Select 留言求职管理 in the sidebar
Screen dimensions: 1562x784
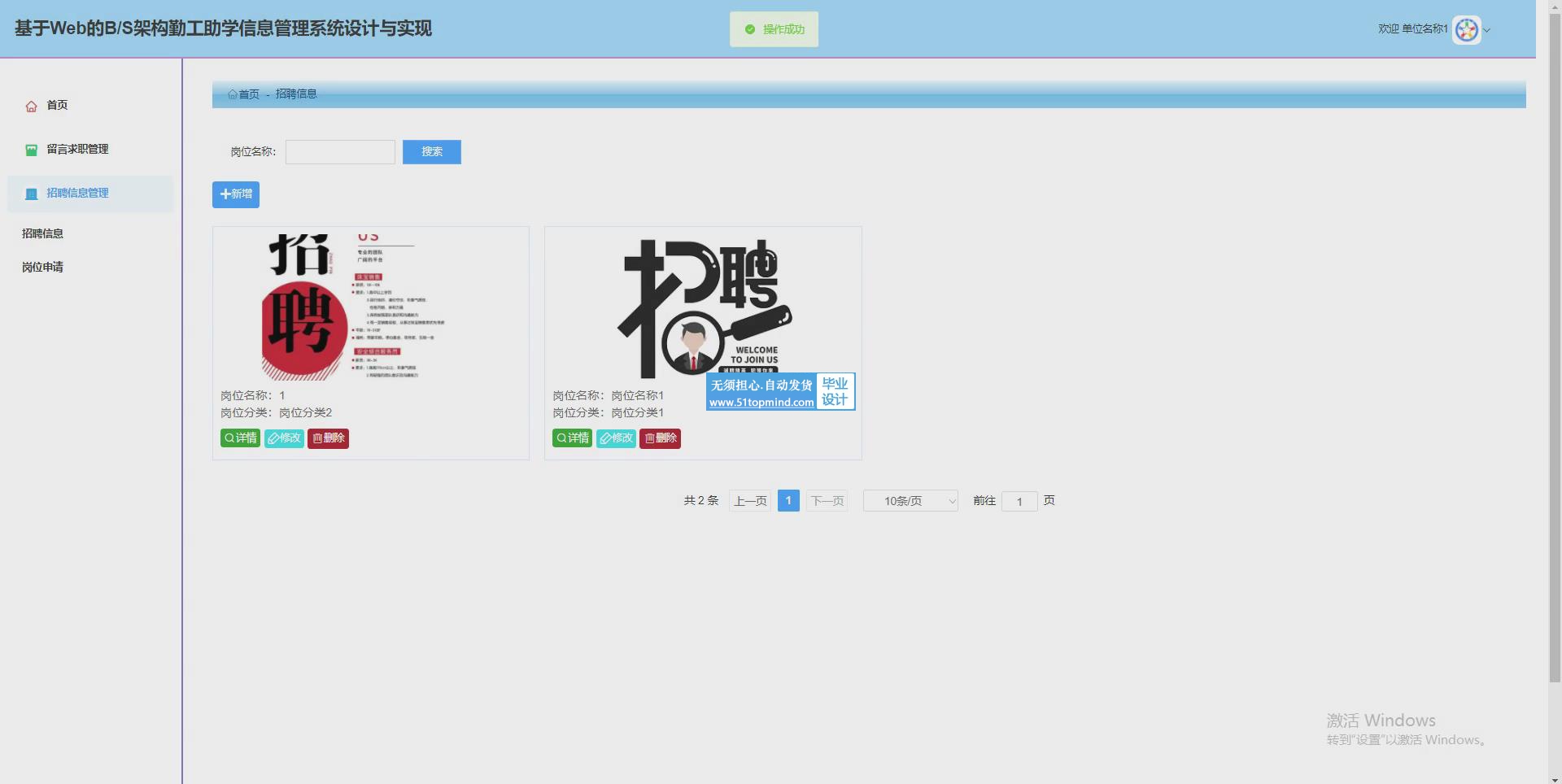[77, 150]
